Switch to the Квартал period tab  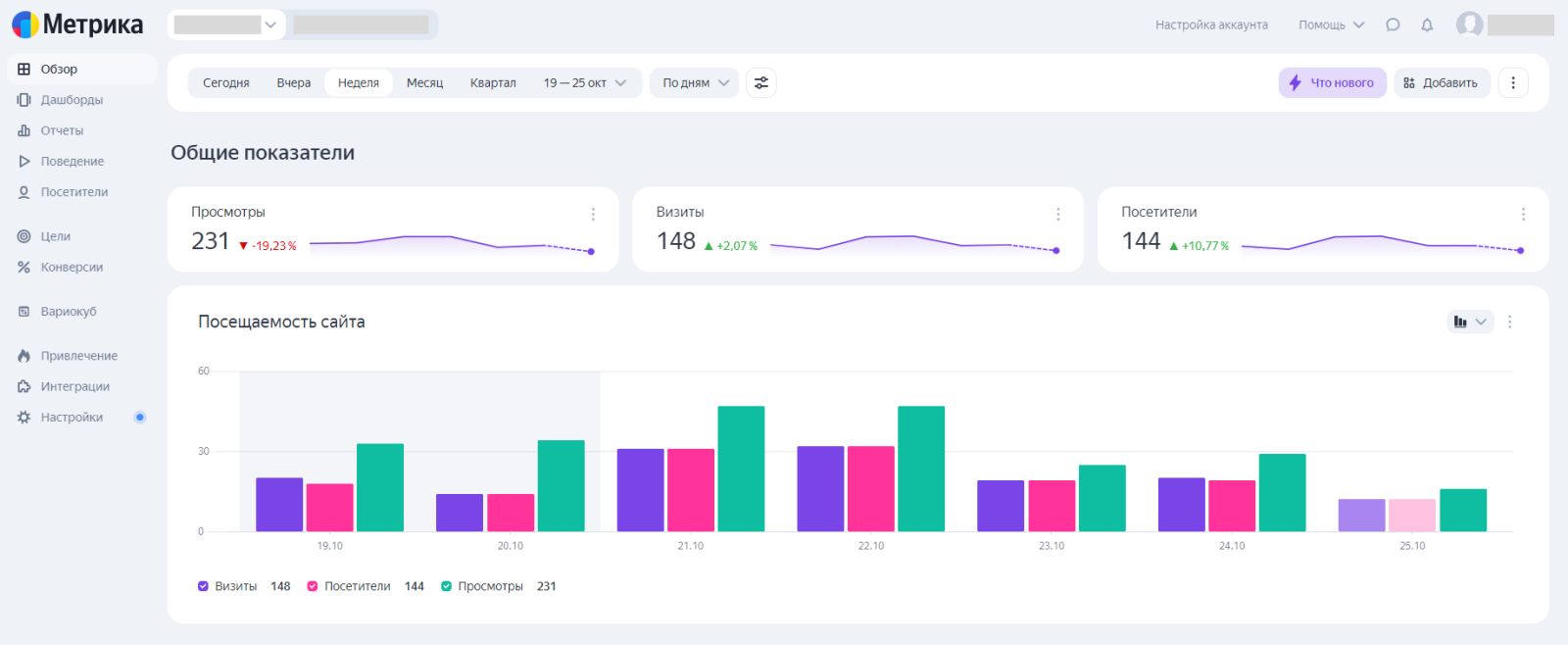[x=493, y=83]
